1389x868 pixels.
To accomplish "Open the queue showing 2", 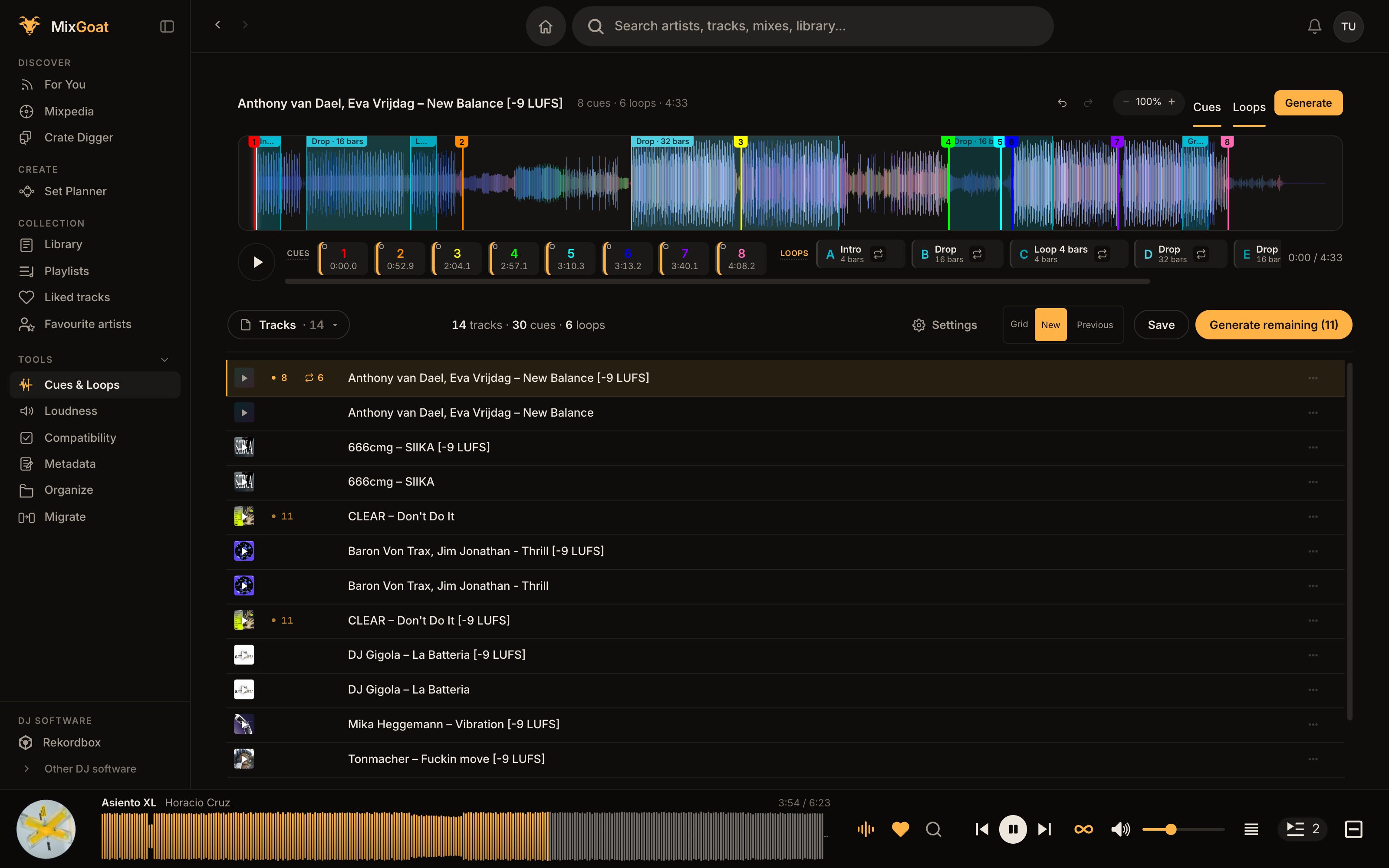I will coord(1302,829).
